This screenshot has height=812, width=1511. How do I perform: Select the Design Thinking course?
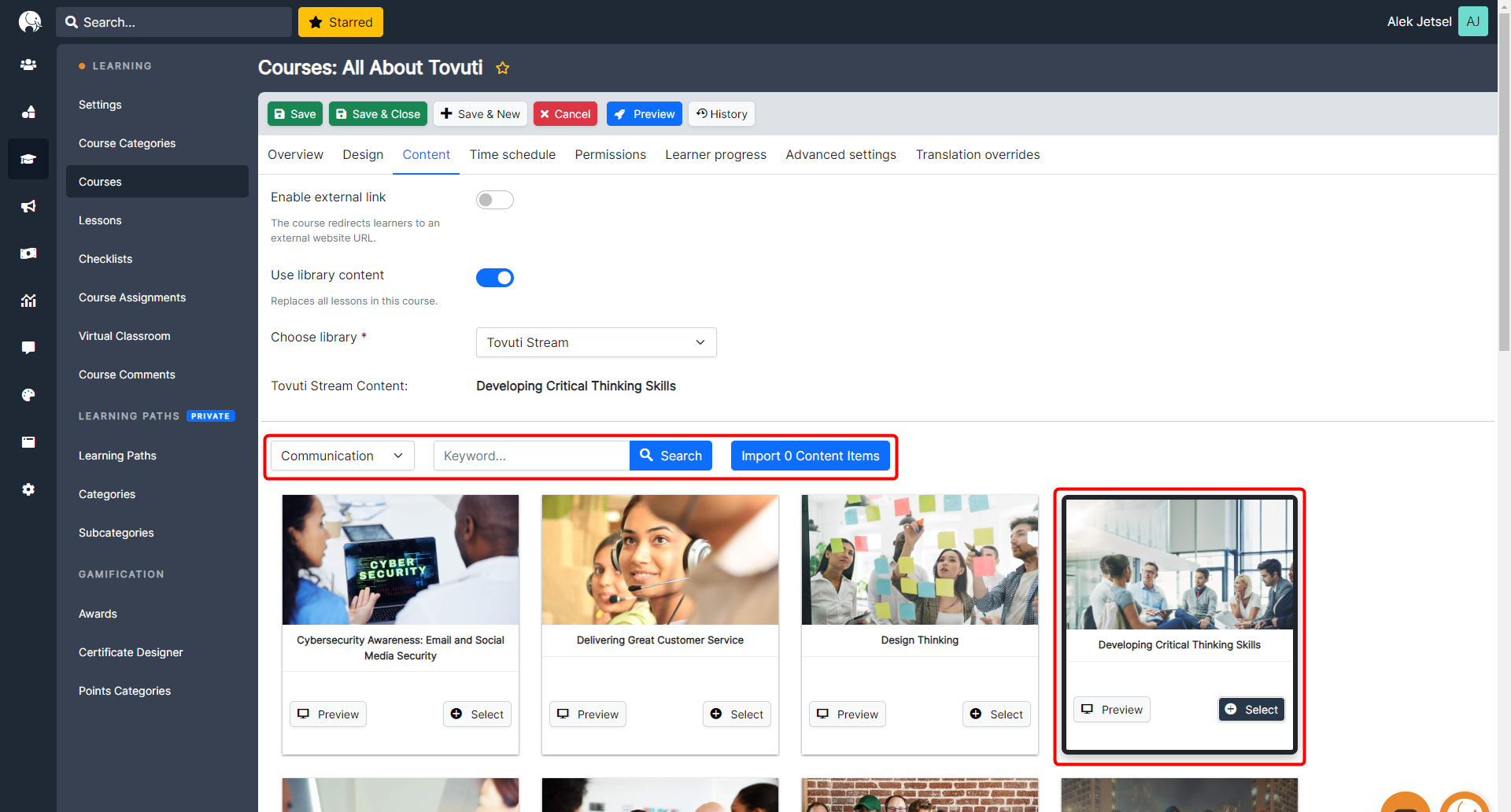(996, 714)
